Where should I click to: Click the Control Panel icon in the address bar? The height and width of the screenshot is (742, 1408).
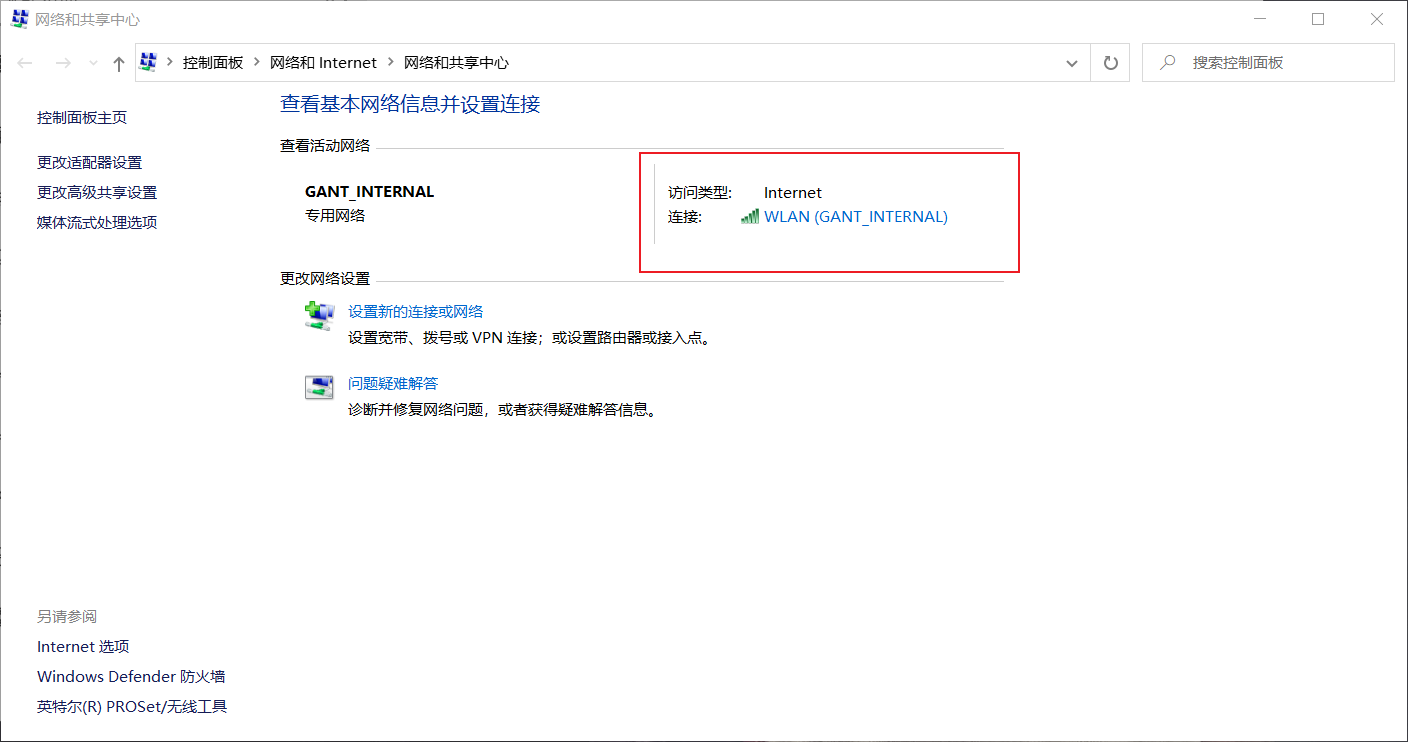click(x=149, y=62)
